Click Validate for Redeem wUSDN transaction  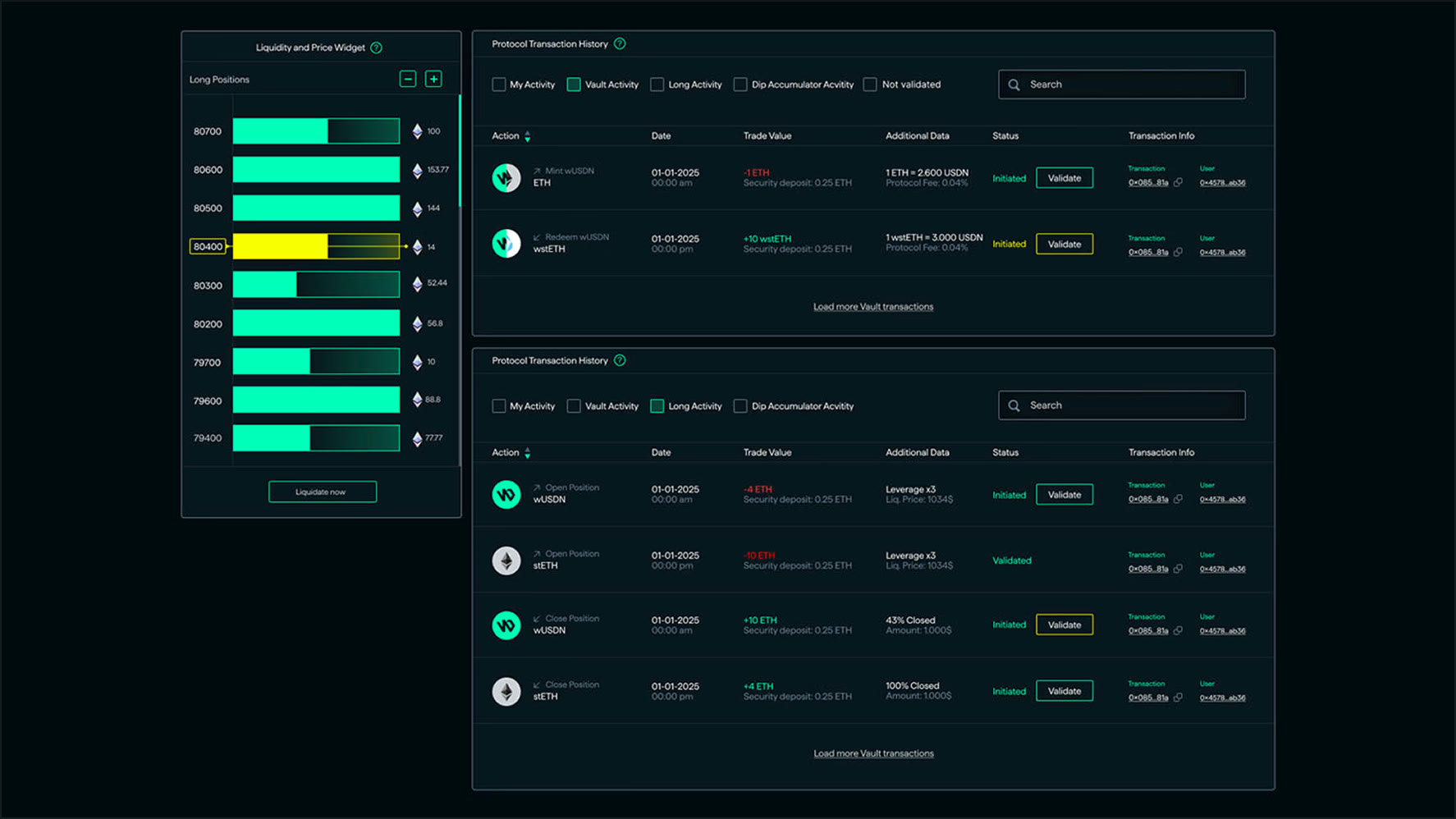pyautogui.click(x=1065, y=244)
